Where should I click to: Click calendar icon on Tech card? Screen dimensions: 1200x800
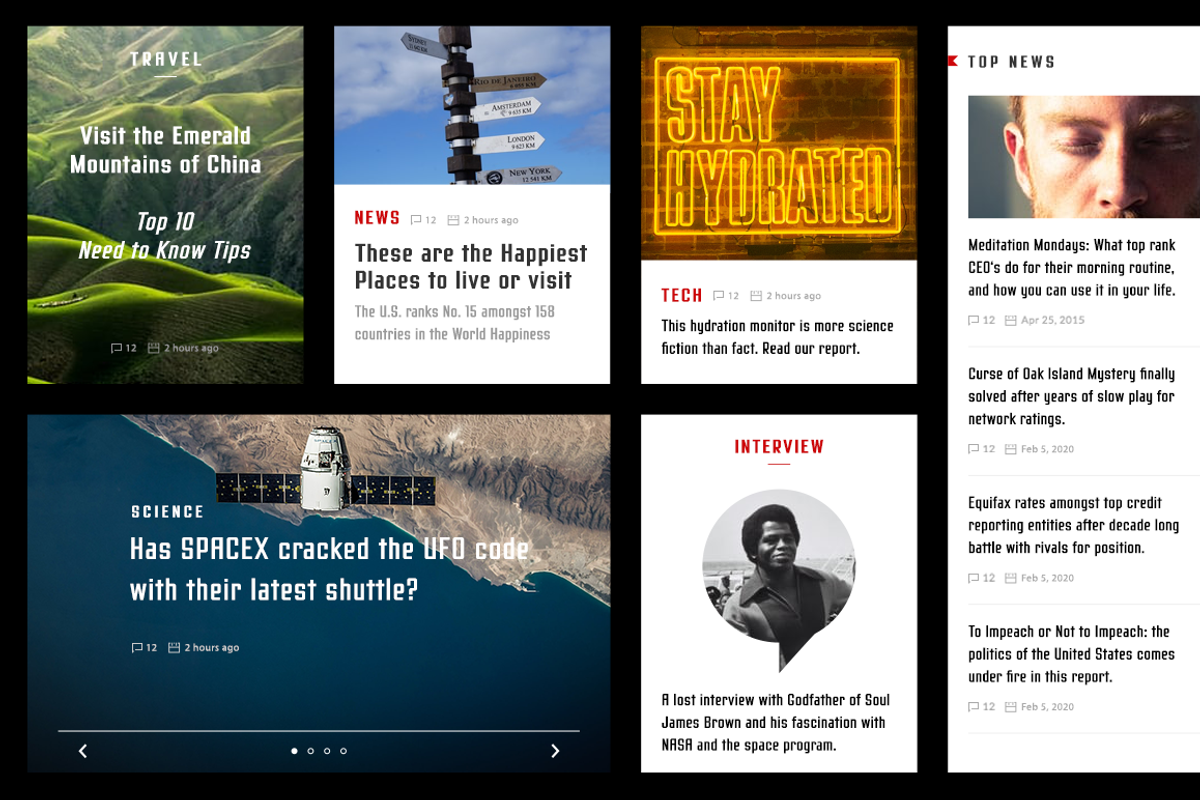(x=756, y=296)
